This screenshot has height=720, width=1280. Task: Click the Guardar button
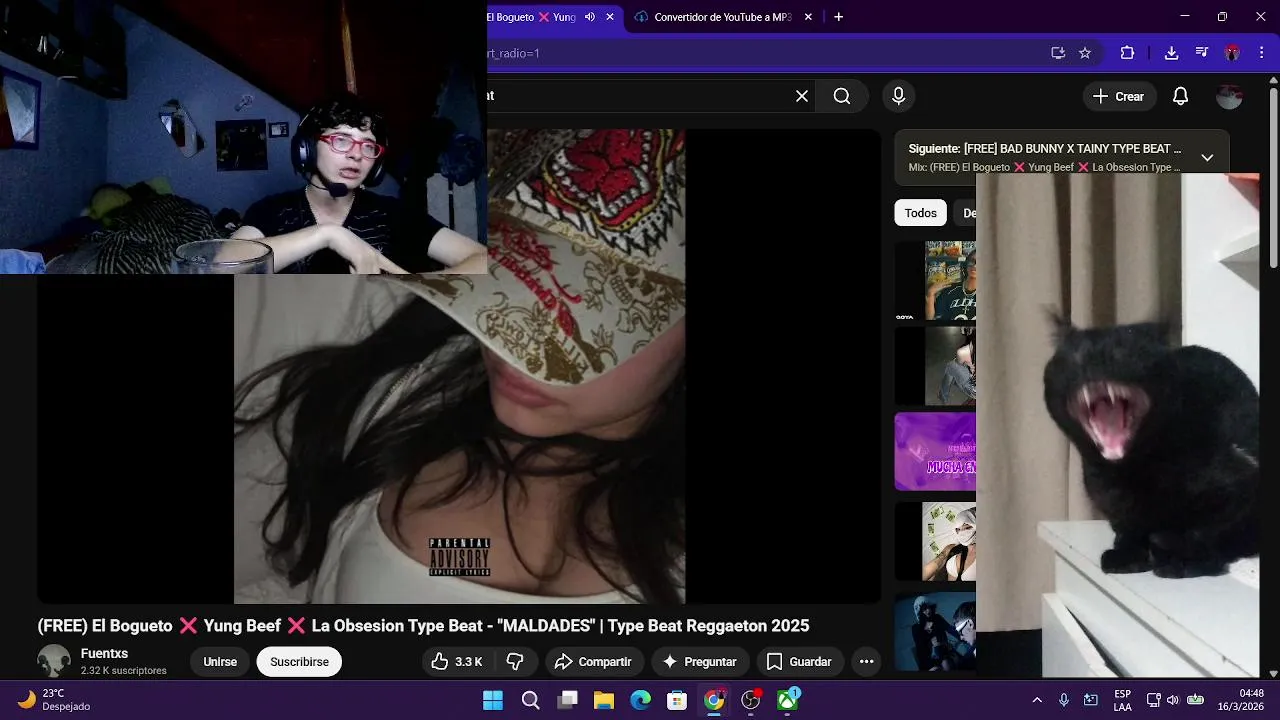pos(799,662)
